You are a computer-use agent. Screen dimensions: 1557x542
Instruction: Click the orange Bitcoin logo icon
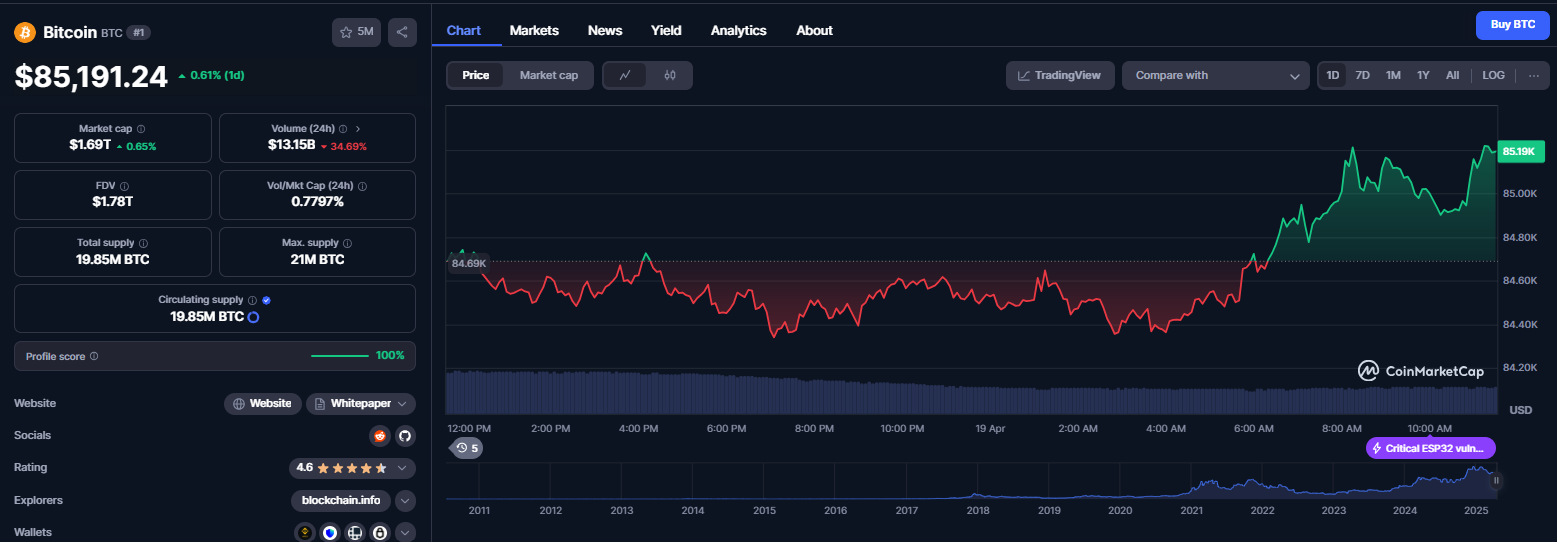click(x=24, y=32)
